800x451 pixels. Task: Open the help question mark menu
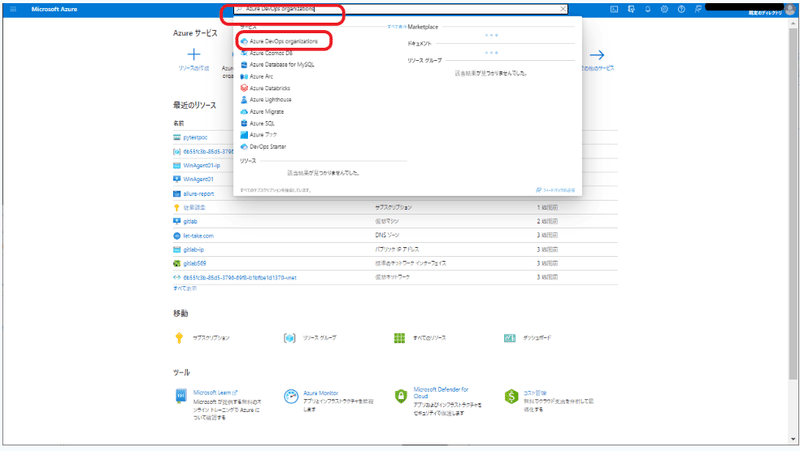pyautogui.click(x=681, y=9)
